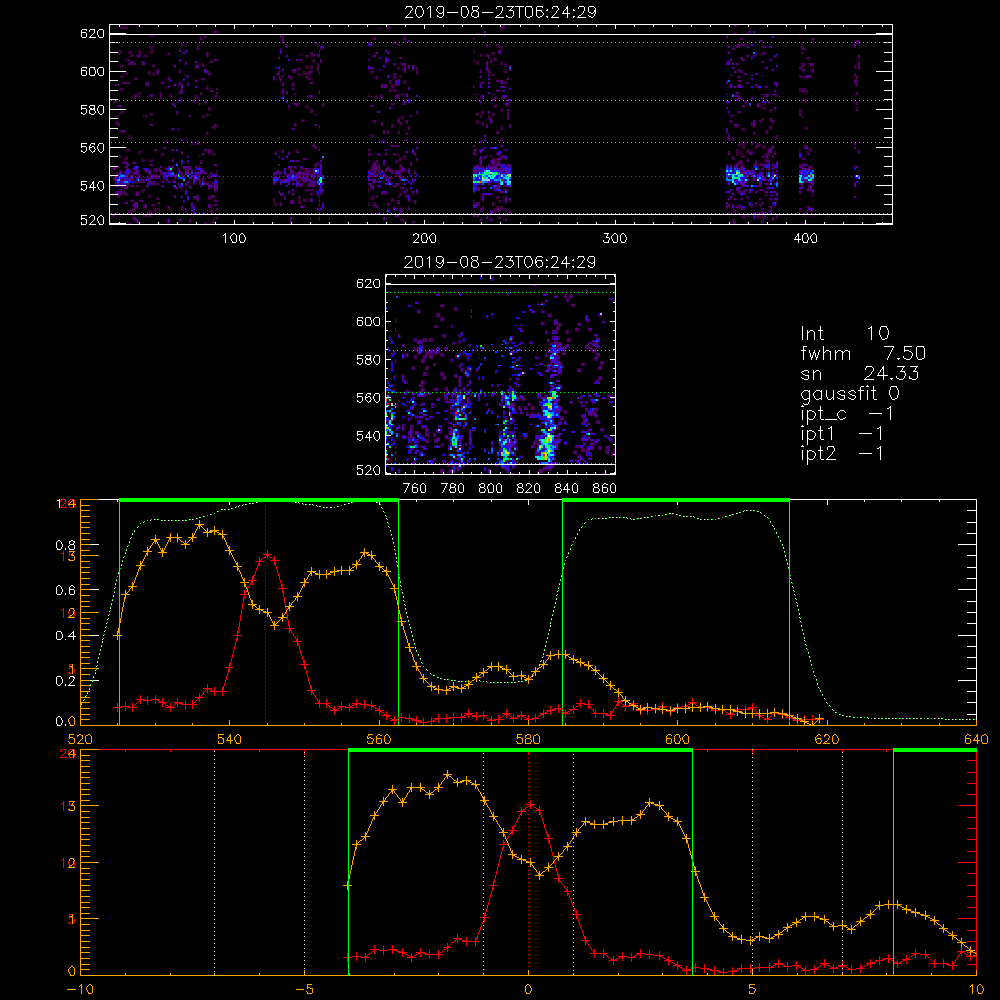Click x-axis label 860 on the zoomed spectrogram

pyautogui.click(x=605, y=489)
